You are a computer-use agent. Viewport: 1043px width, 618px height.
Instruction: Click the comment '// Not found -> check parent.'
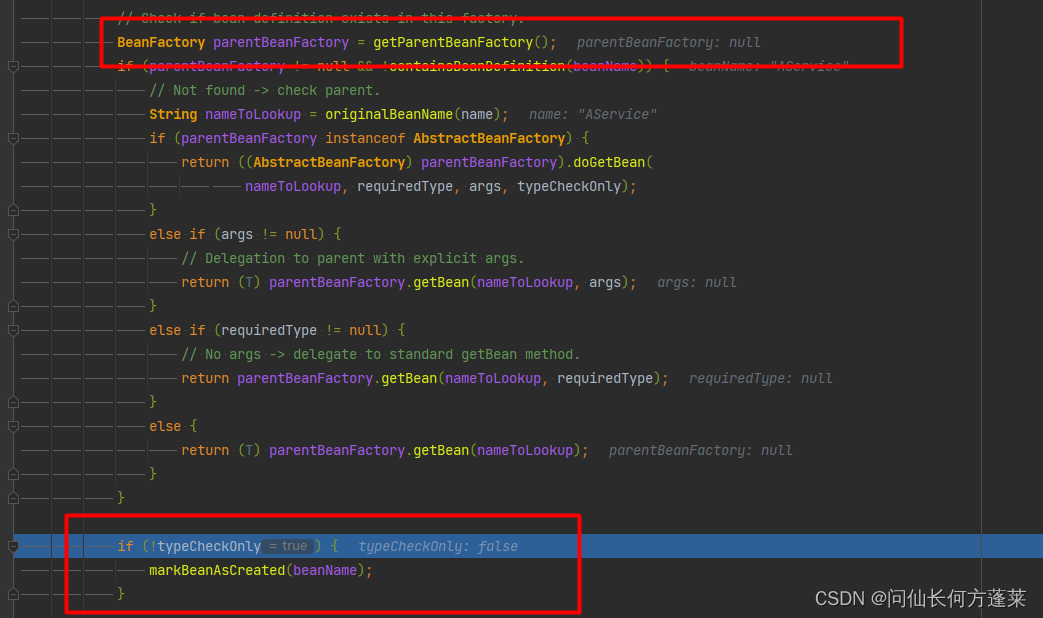pyautogui.click(x=265, y=90)
